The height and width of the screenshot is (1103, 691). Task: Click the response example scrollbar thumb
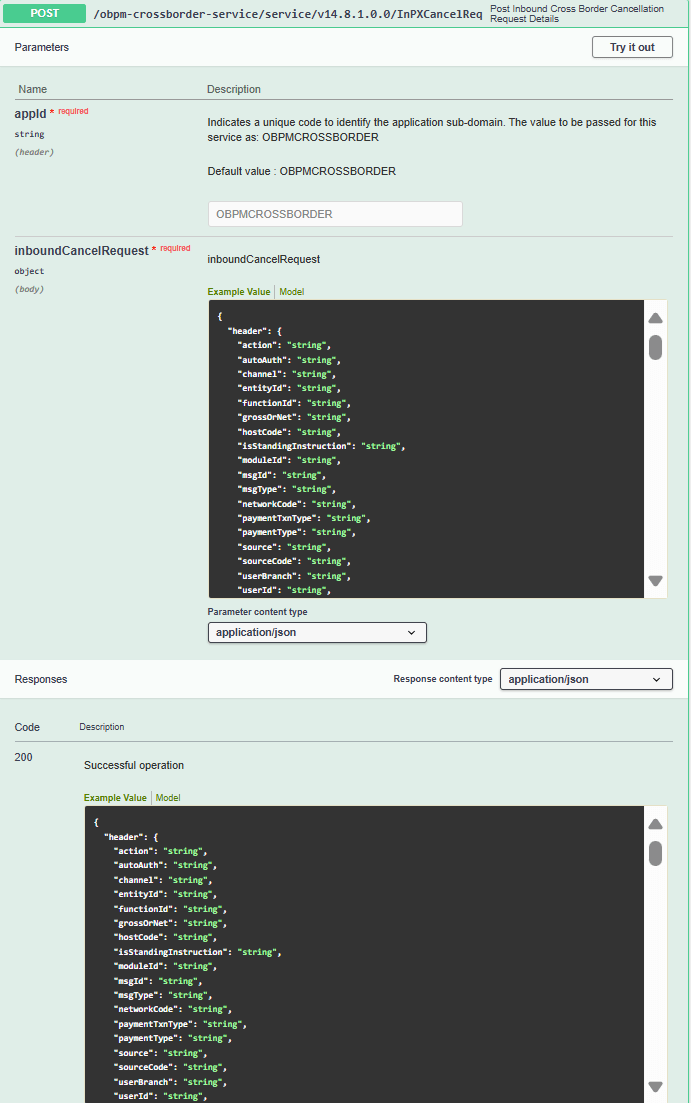tap(655, 853)
